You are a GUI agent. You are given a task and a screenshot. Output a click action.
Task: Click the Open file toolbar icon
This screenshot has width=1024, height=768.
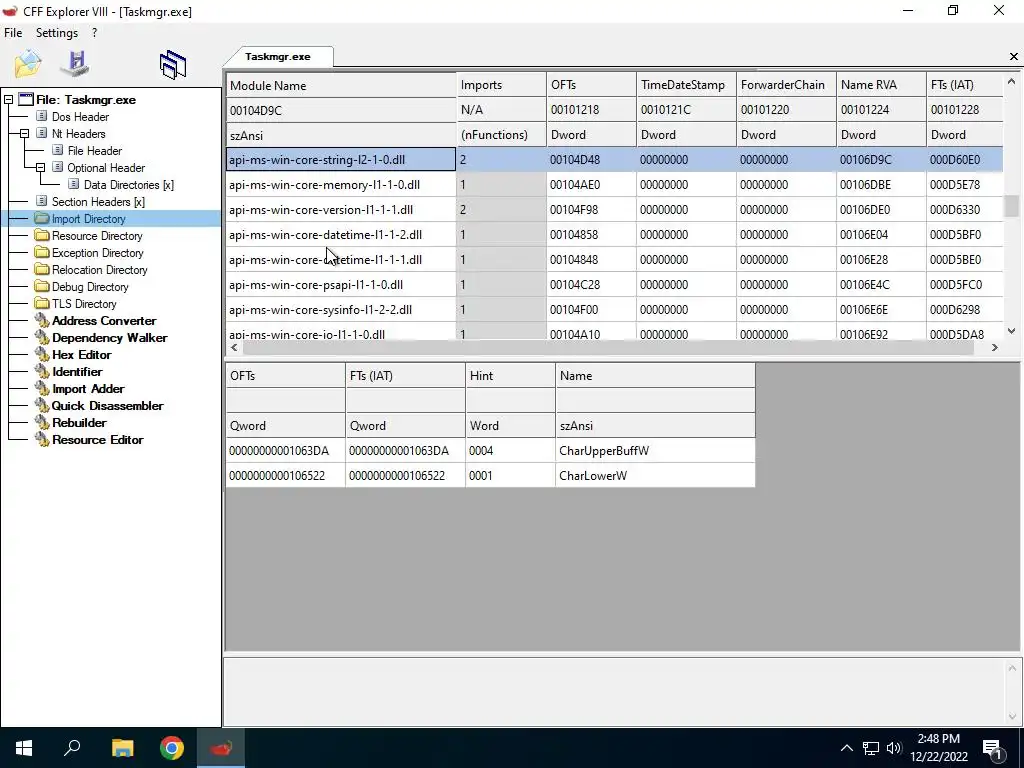click(27, 64)
